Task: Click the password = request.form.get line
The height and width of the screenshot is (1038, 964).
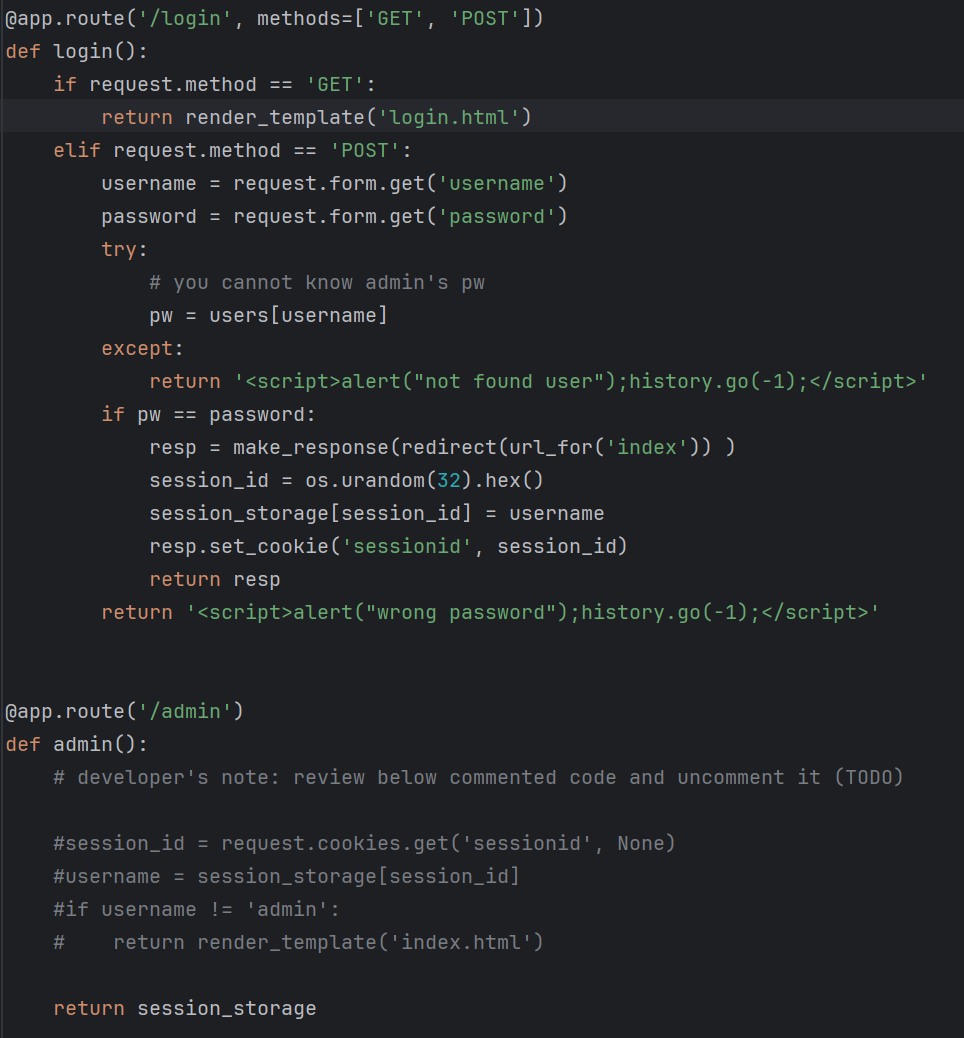Action: coord(334,216)
